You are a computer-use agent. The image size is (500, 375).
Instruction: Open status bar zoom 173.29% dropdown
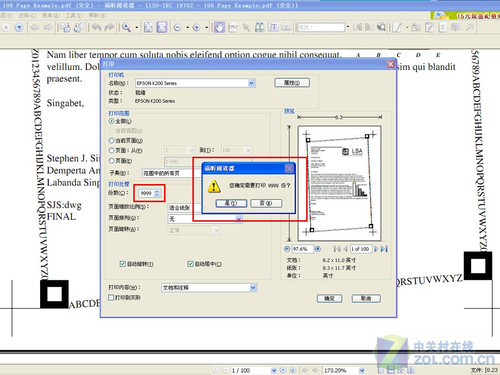tap(362, 370)
